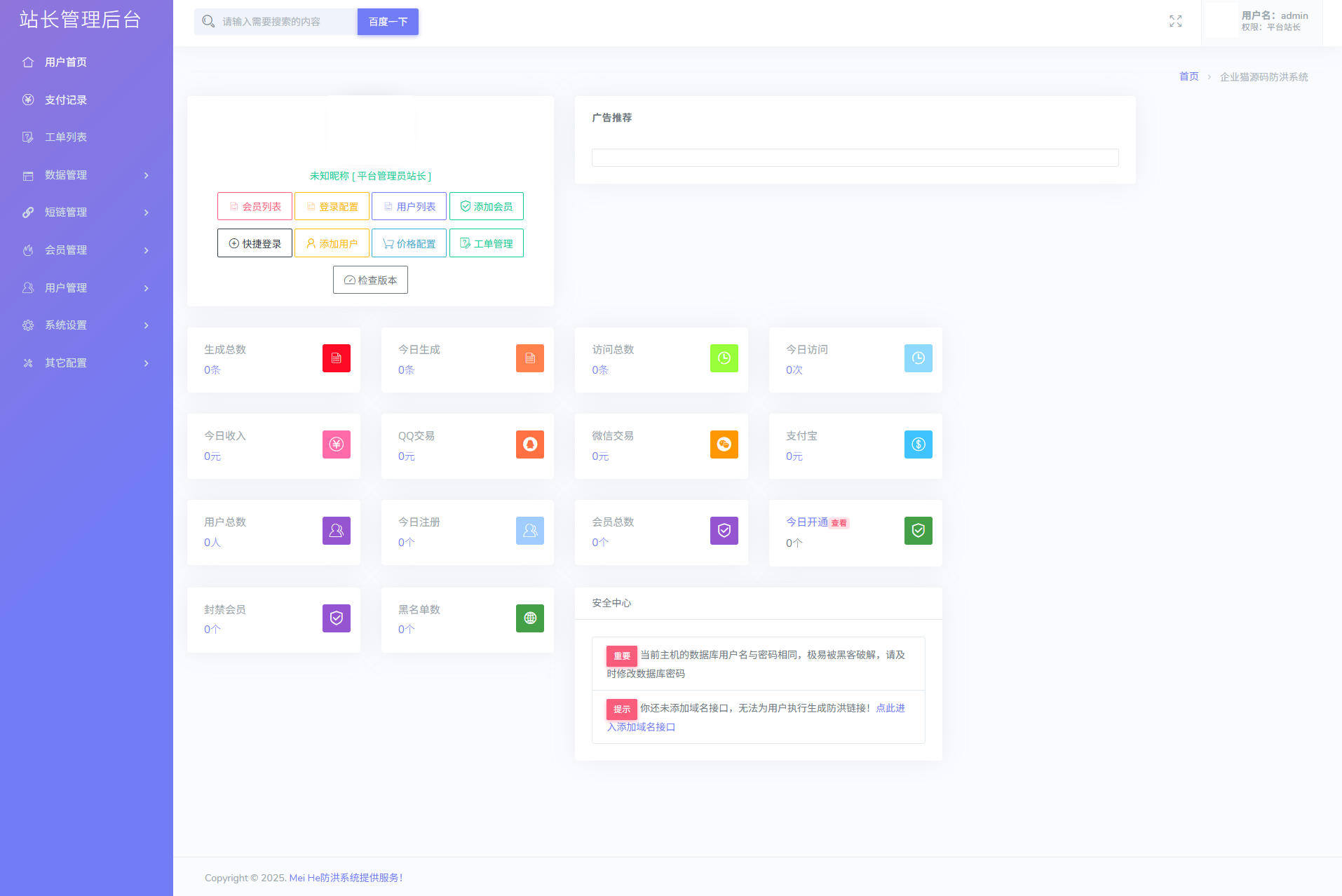Click the green 黑名单数 globe icon
The width and height of the screenshot is (1342, 896).
(x=530, y=618)
